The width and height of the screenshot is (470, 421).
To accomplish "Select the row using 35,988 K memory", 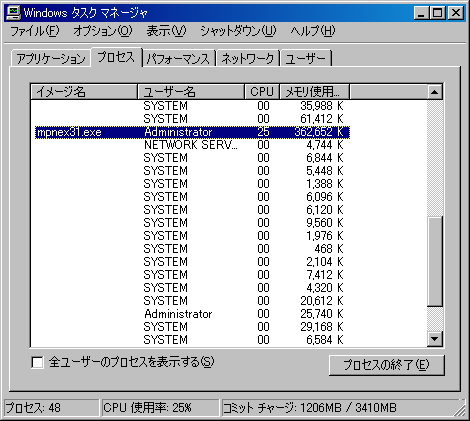I will coord(192,106).
